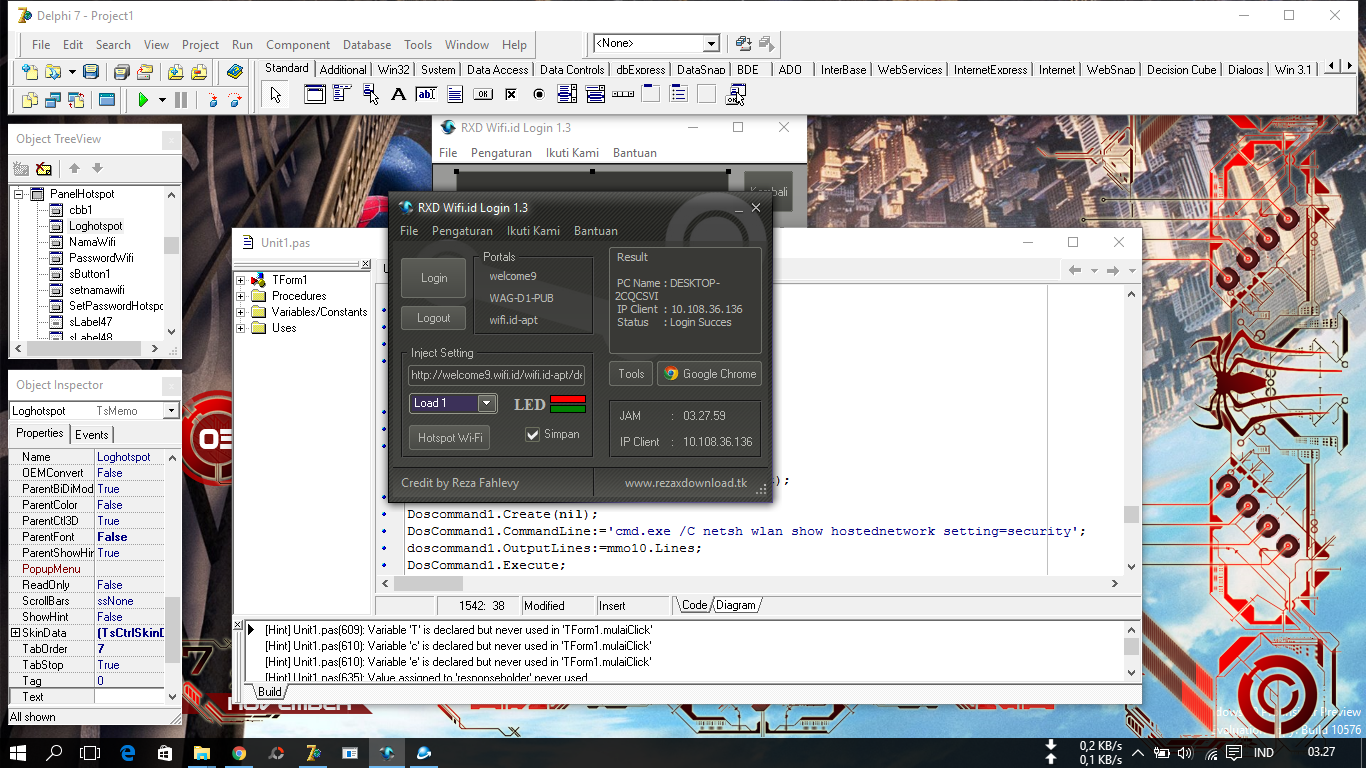The height and width of the screenshot is (768, 1366).
Task: Select the CheckBox component in palette
Action: (x=510, y=95)
